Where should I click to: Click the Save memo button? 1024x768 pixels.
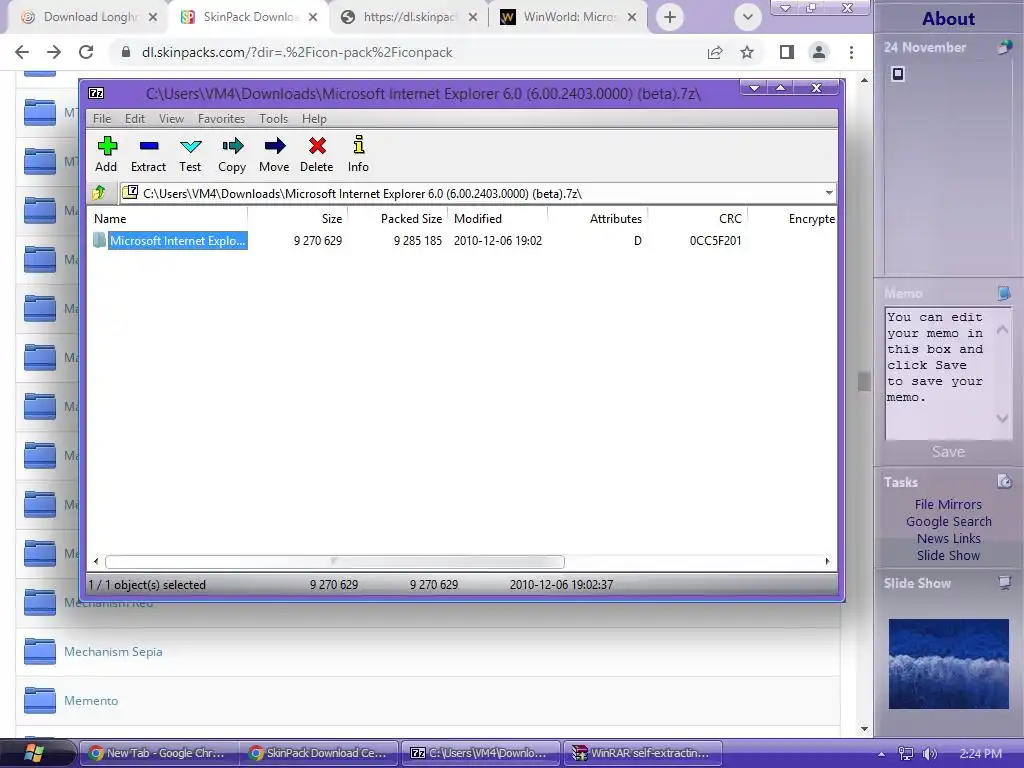[x=948, y=452]
